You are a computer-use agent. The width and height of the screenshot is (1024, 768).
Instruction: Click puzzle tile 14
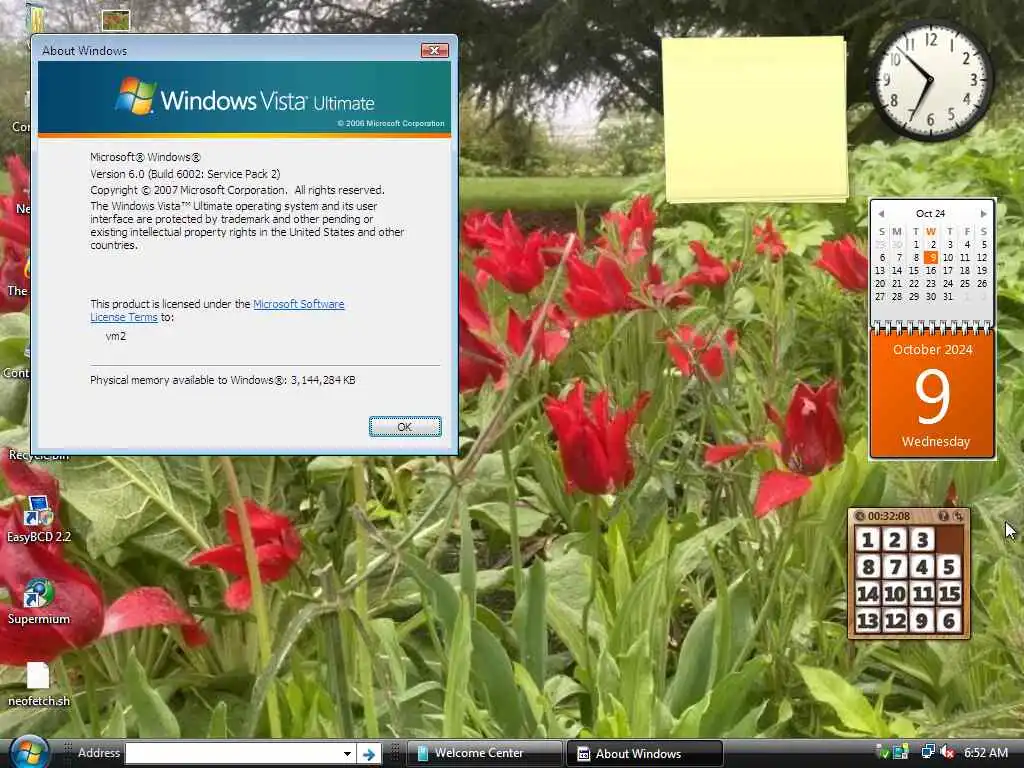tap(868, 594)
